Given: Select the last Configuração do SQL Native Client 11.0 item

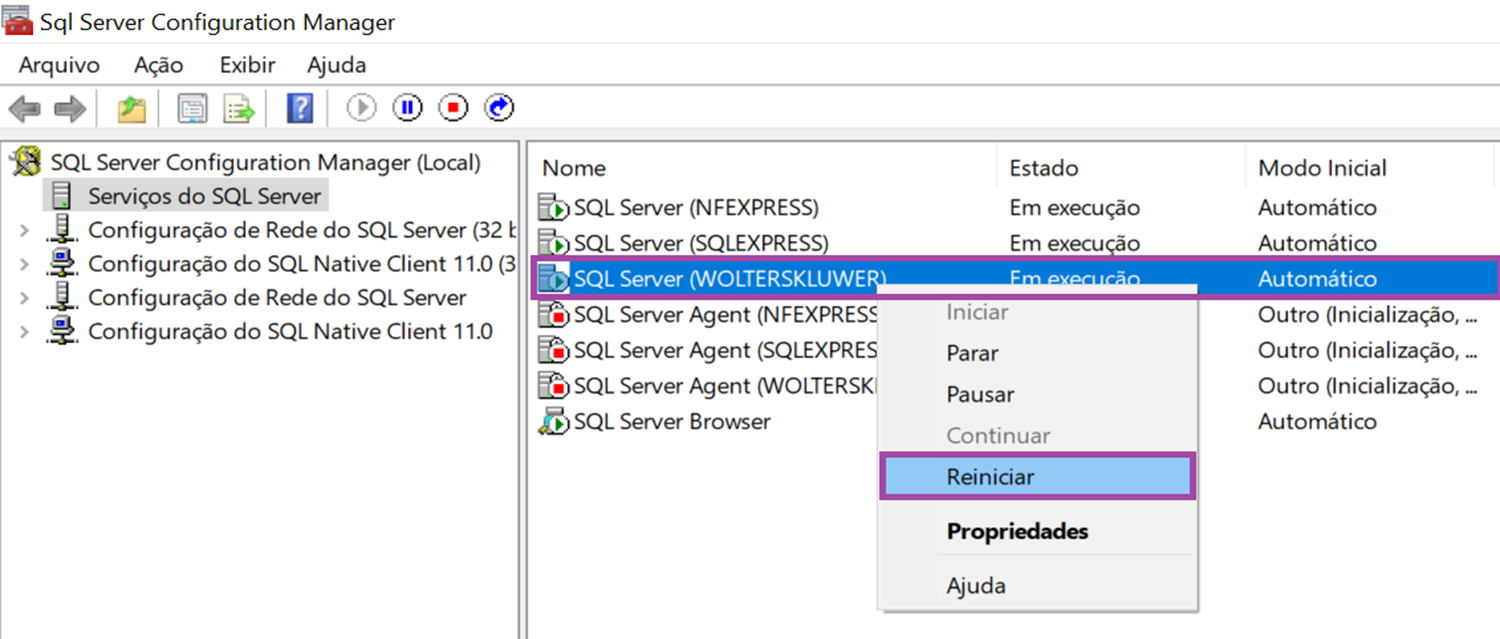Looking at the screenshot, I should 290,332.
